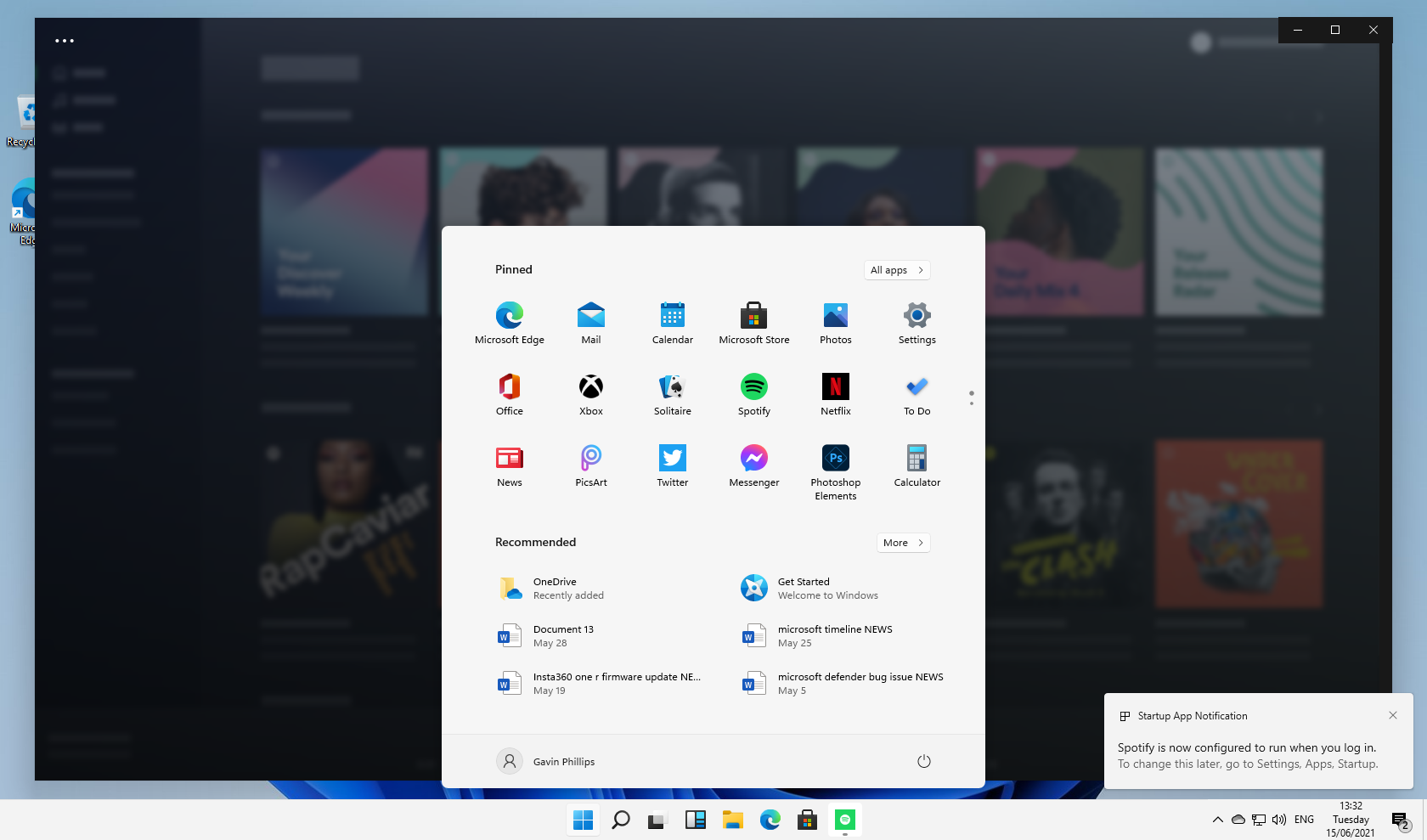
Task: Start the Xbox app
Action: click(x=590, y=393)
